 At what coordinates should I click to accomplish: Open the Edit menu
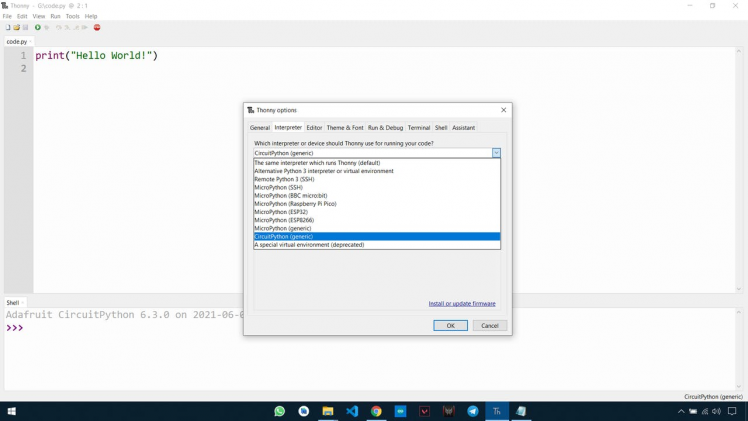point(22,16)
